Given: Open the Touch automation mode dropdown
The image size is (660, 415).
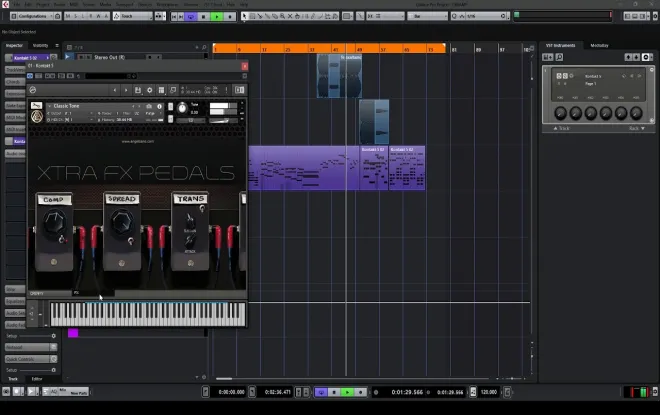Looking at the screenshot, I should (x=133, y=16).
